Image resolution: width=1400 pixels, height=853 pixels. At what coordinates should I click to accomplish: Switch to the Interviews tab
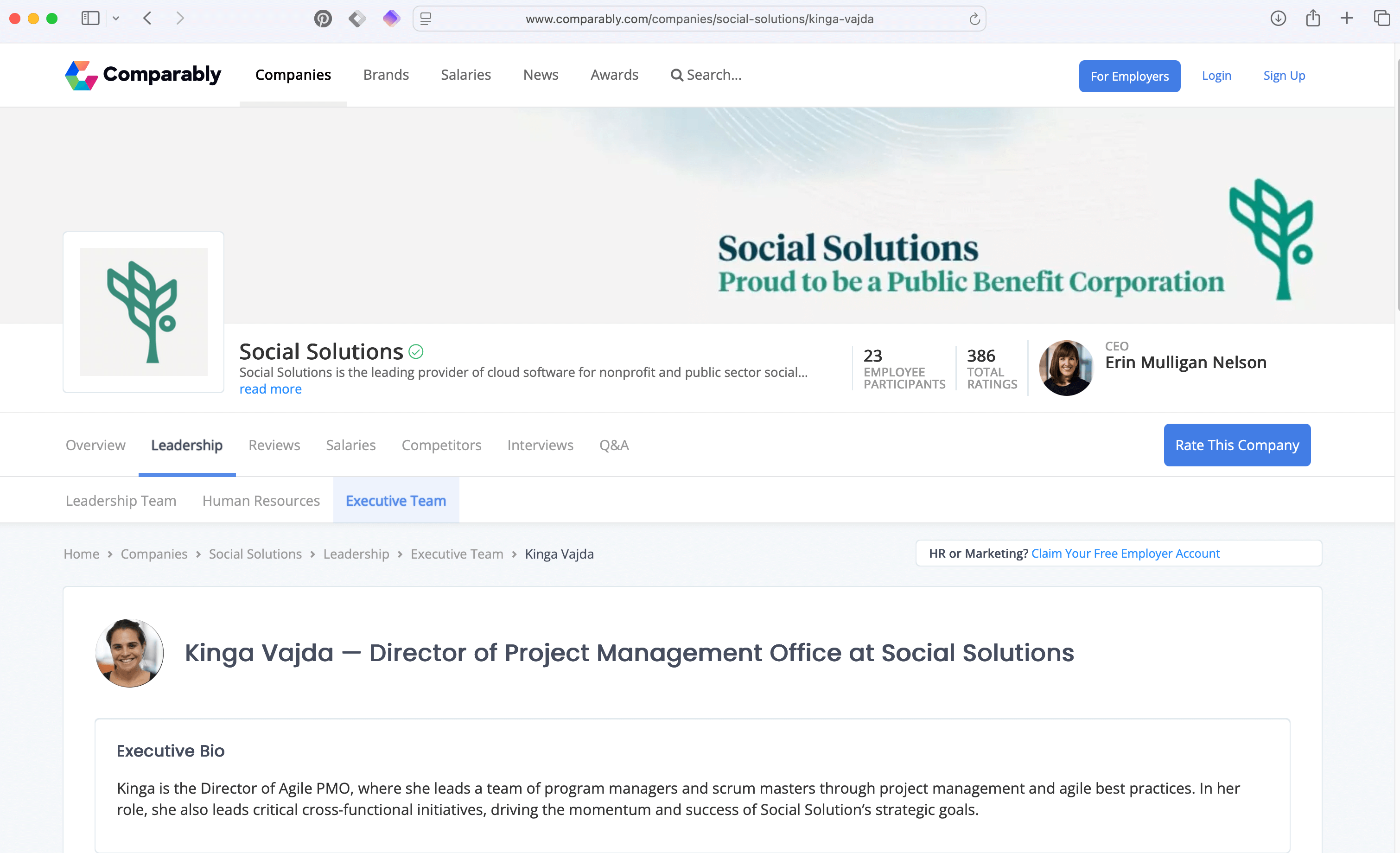tap(541, 445)
